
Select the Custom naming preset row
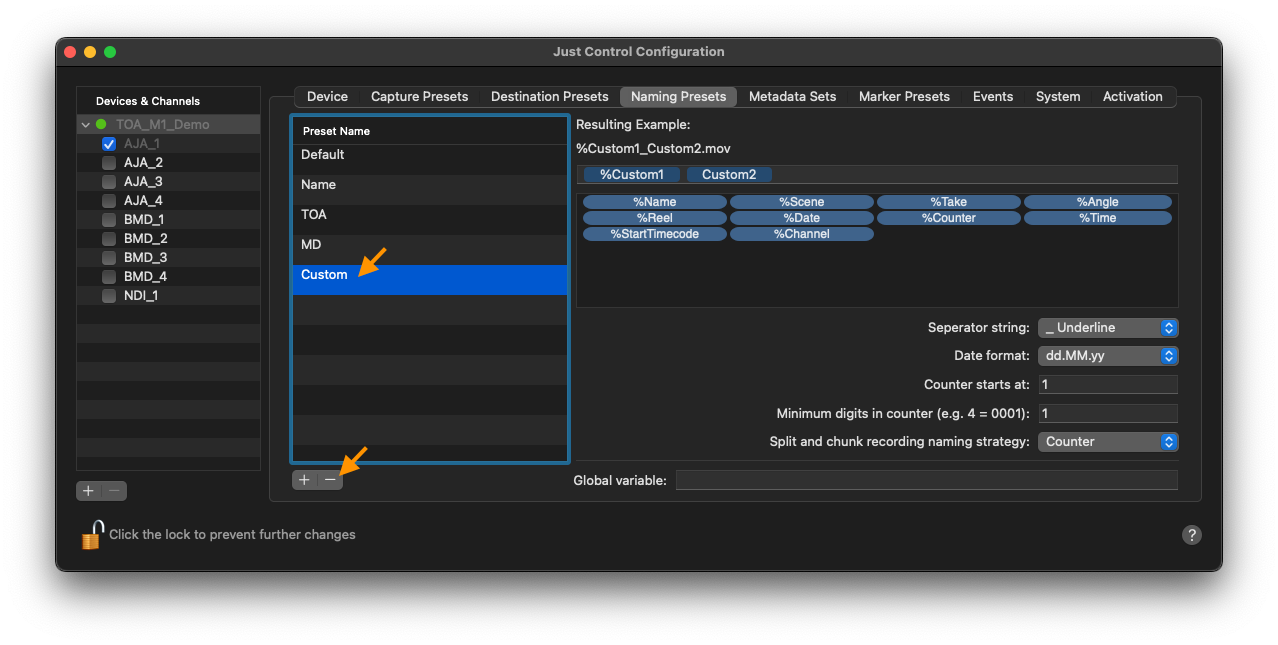point(430,280)
